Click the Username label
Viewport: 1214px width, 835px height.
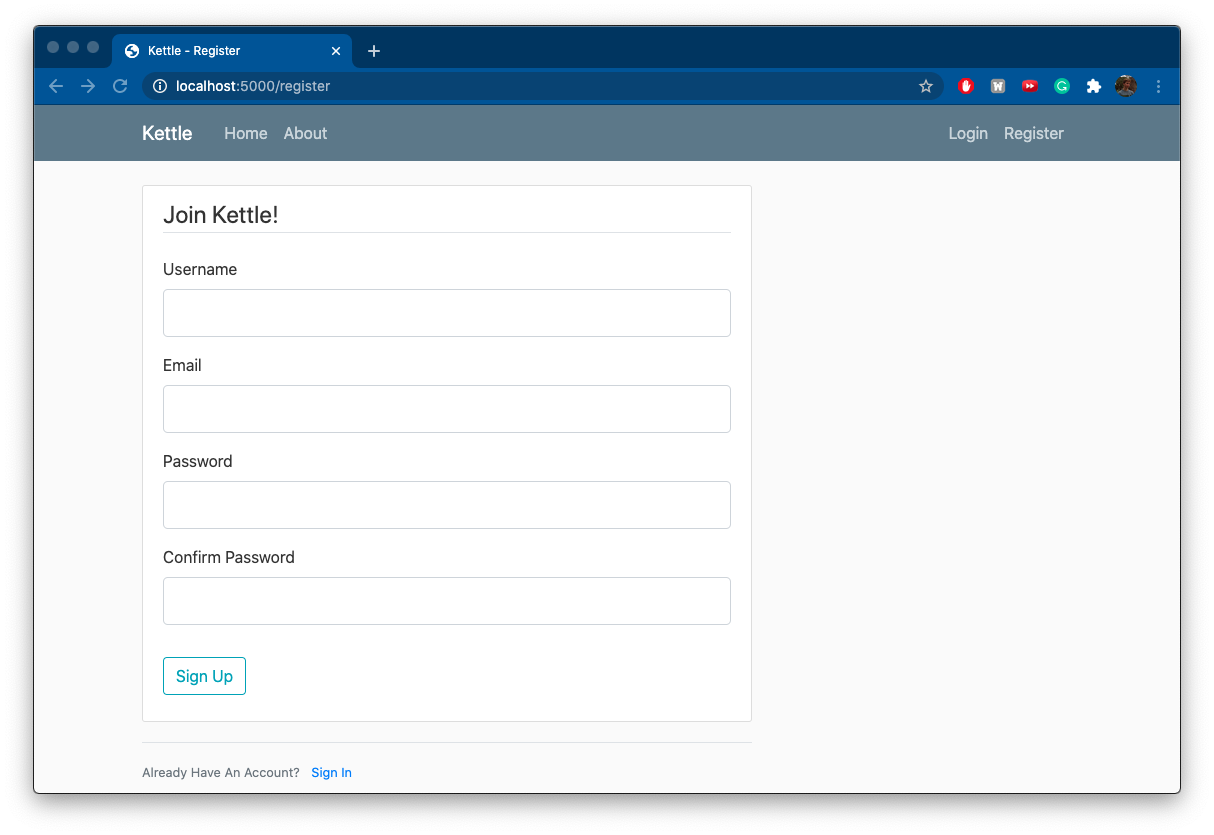click(x=200, y=270)
